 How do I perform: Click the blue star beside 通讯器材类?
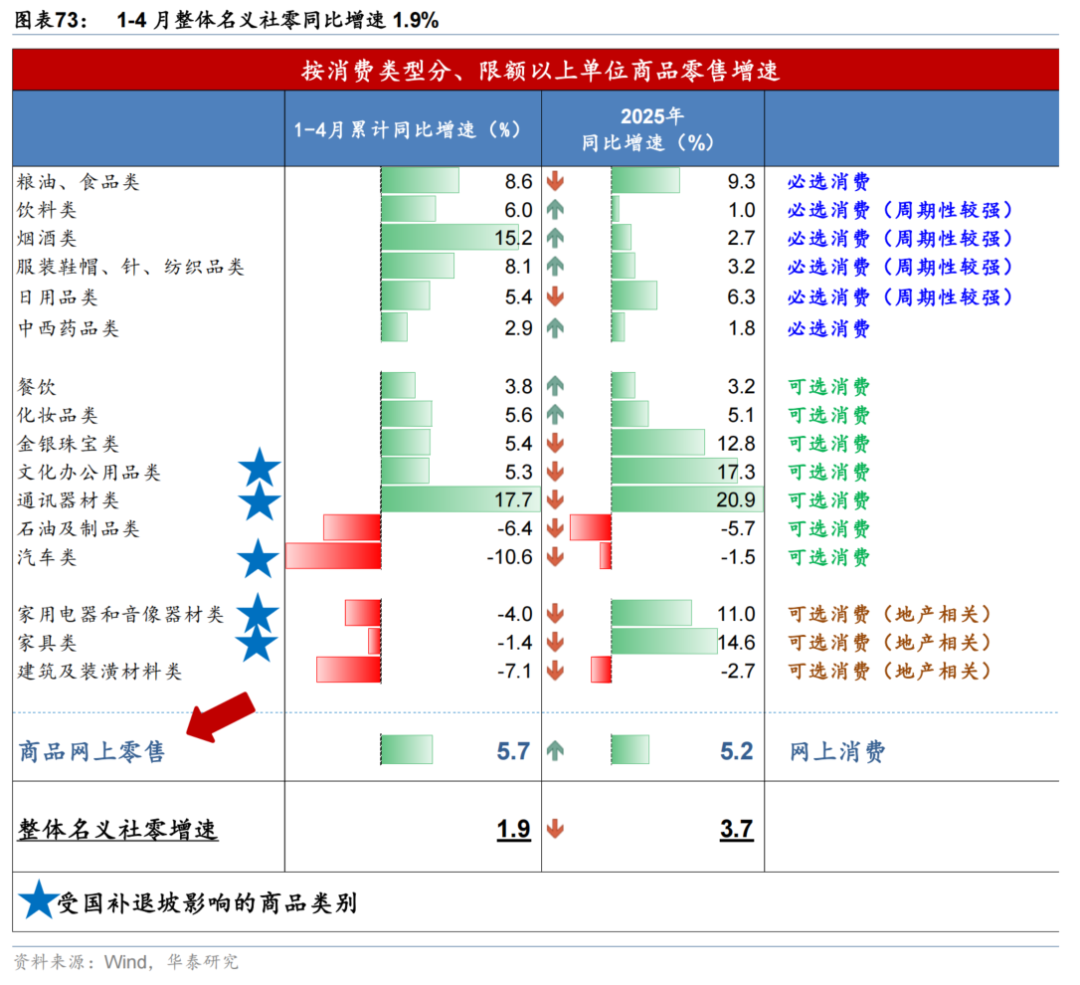260,501
